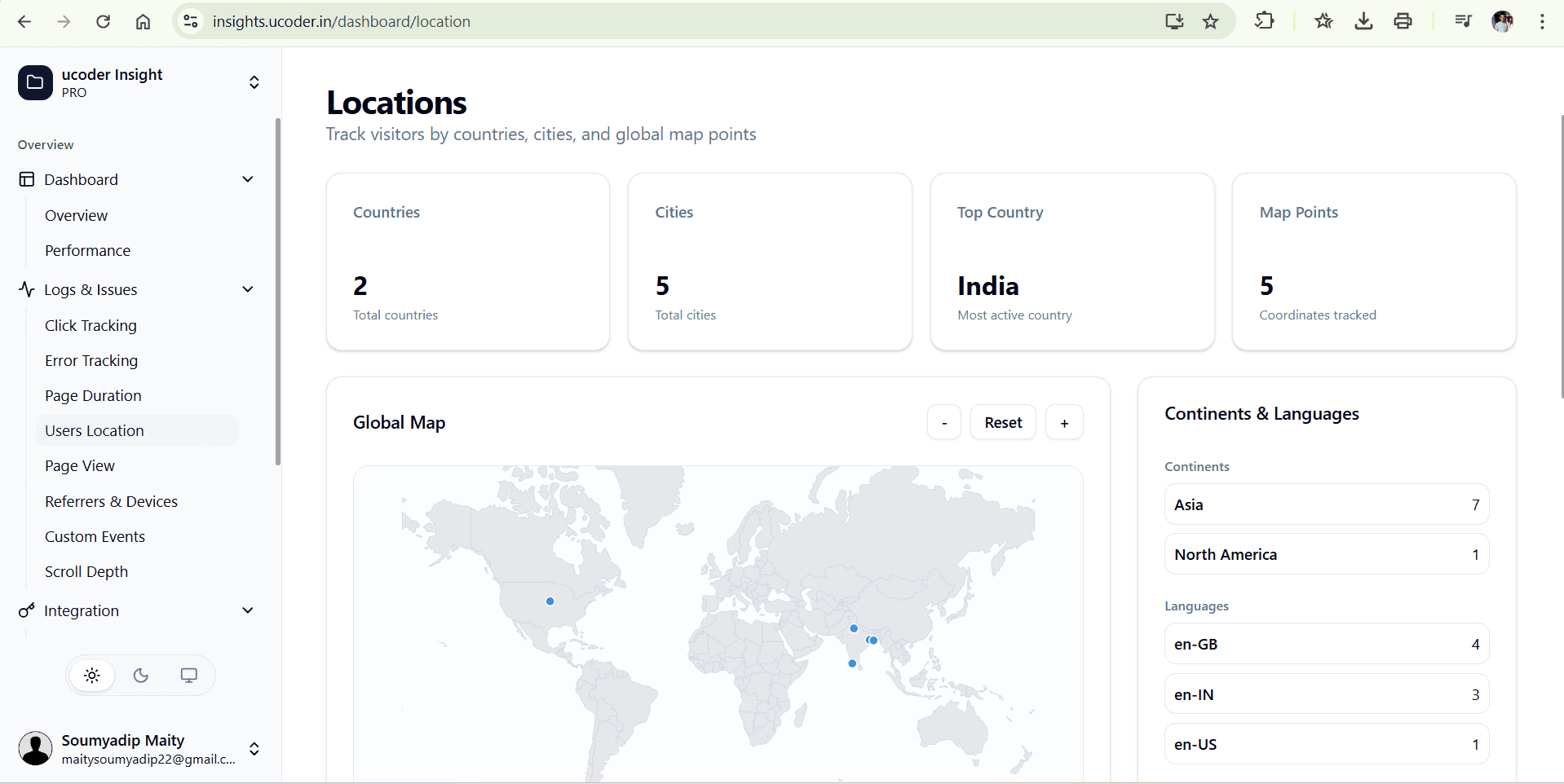
Task: Click the printer icon in toolbar
Action: point(1403,21)
